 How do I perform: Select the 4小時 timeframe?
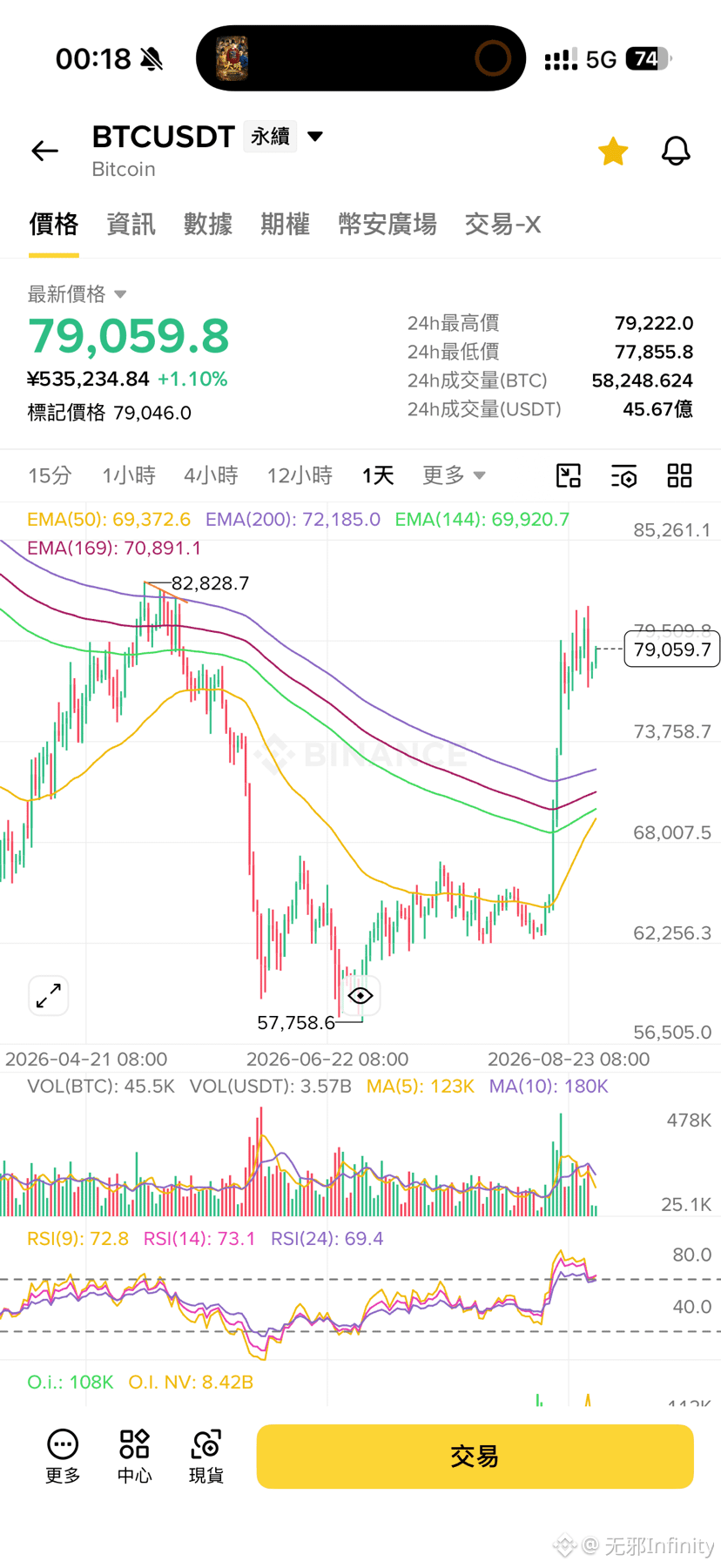(x=211, y=475)
